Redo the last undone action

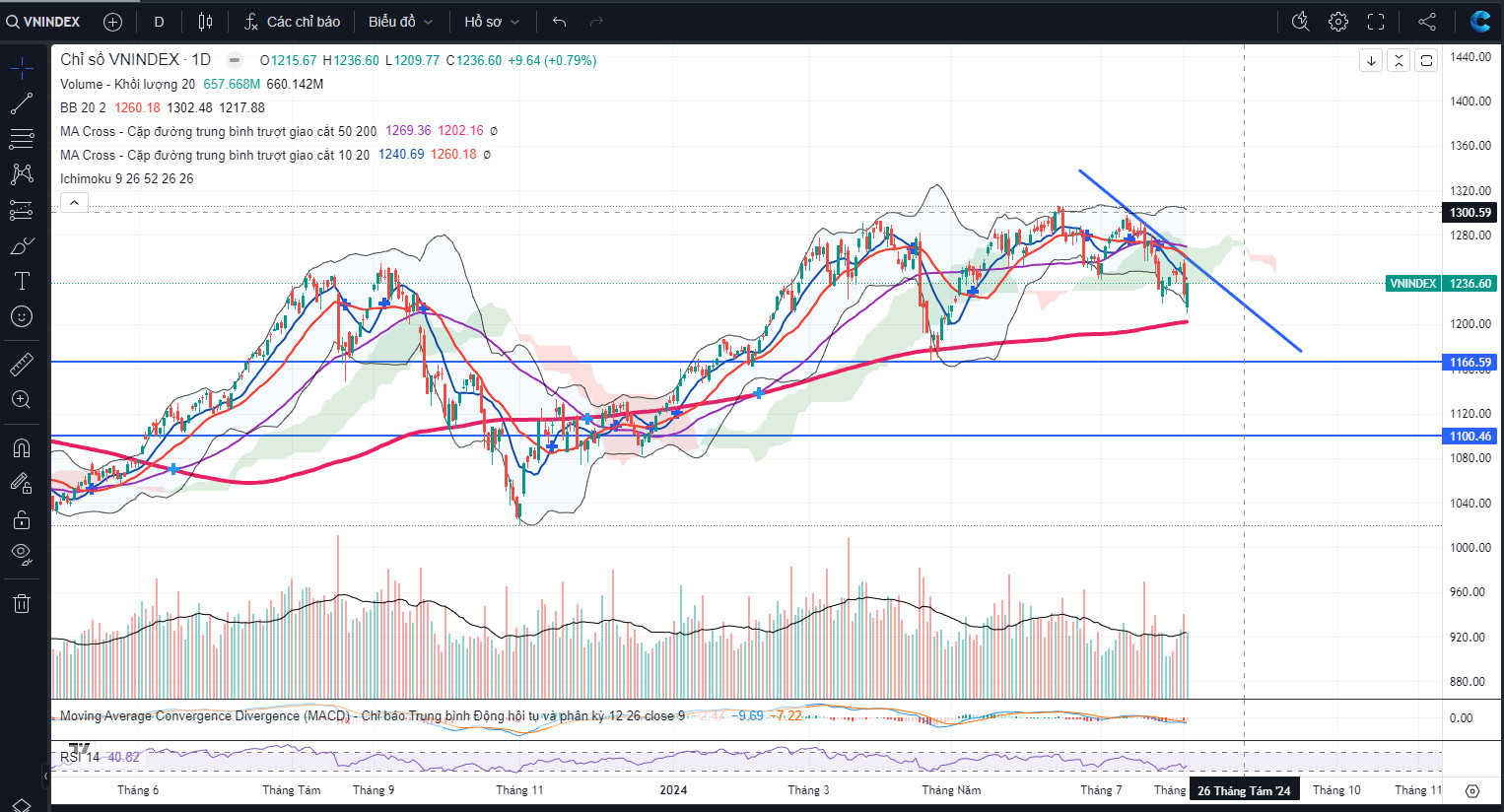(x=595, y=22)
